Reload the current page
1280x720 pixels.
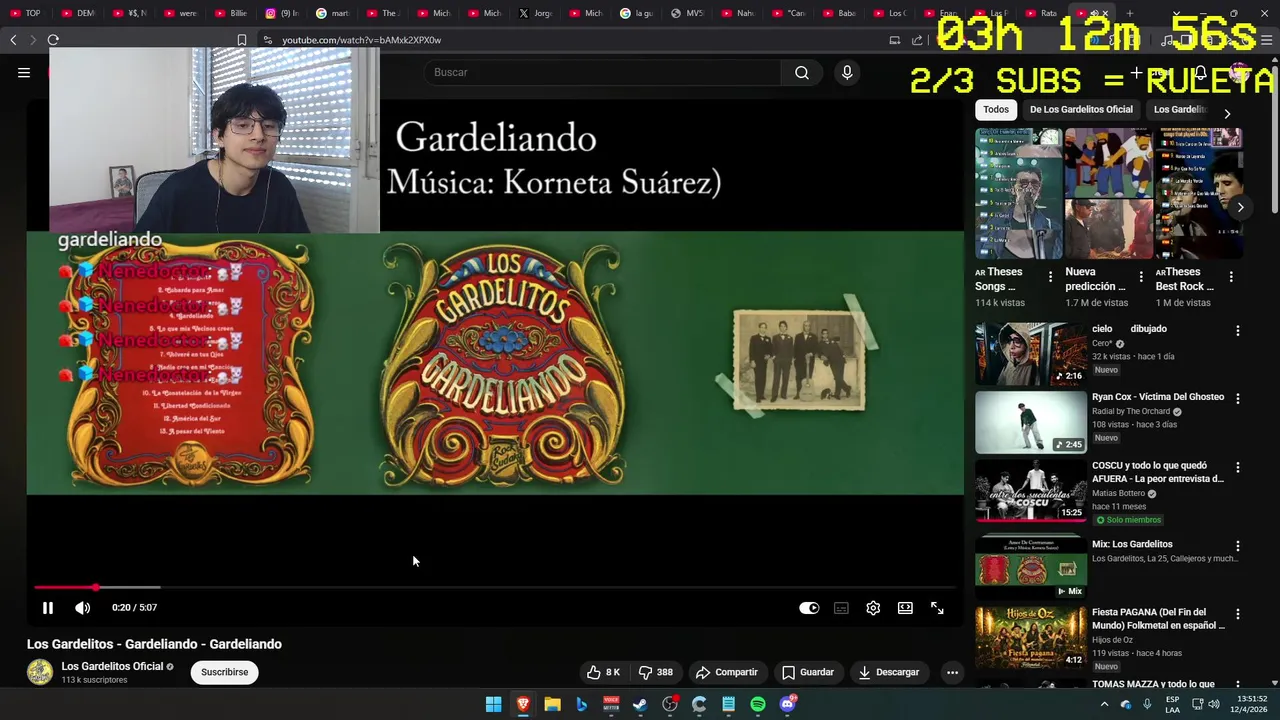tap(53, 40)
